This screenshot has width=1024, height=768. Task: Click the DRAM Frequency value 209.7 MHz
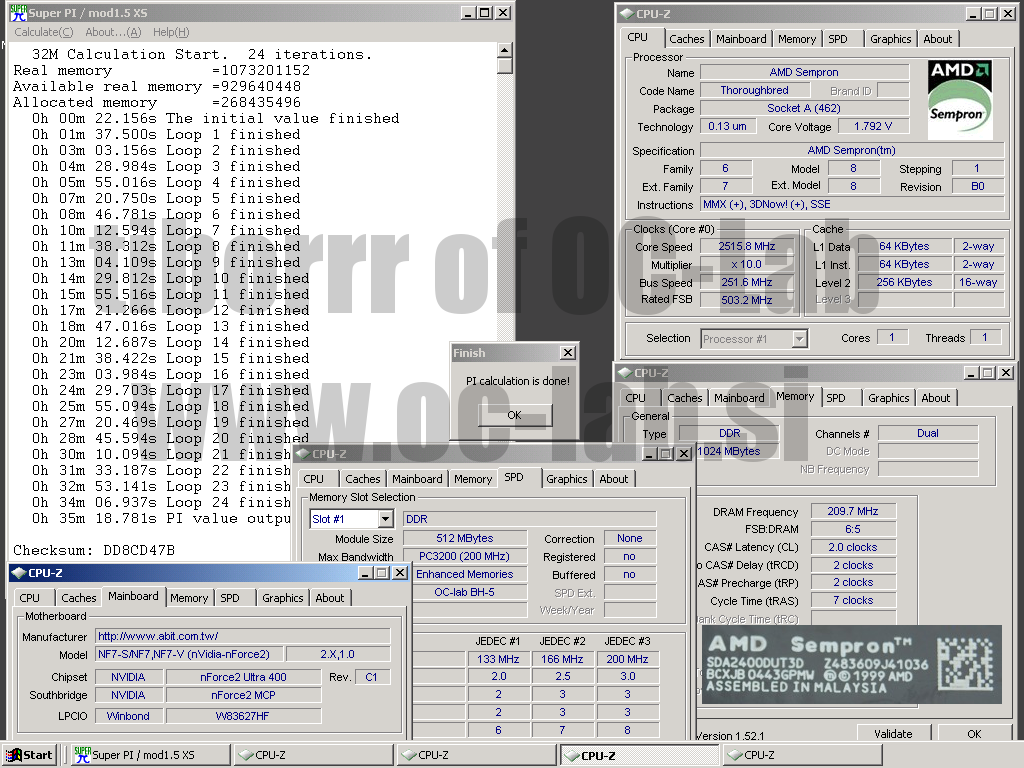(x=853, y=511)
